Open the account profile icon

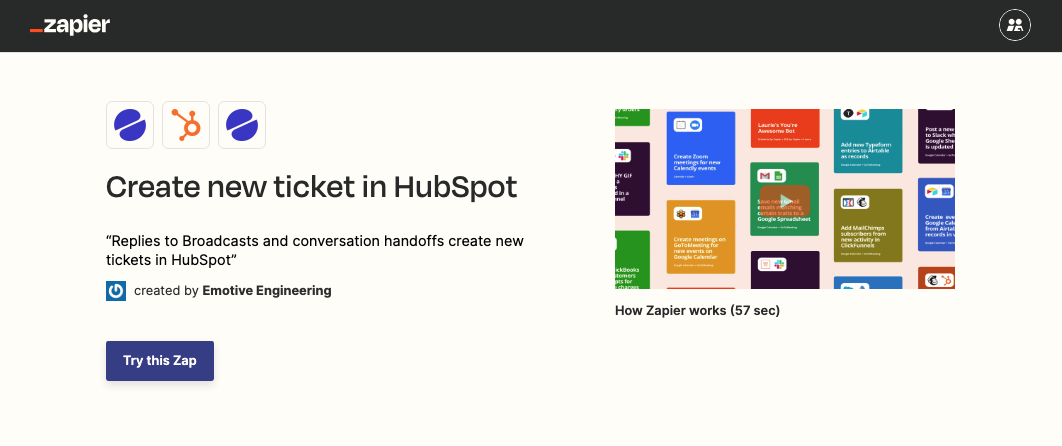click(1015, 26)
